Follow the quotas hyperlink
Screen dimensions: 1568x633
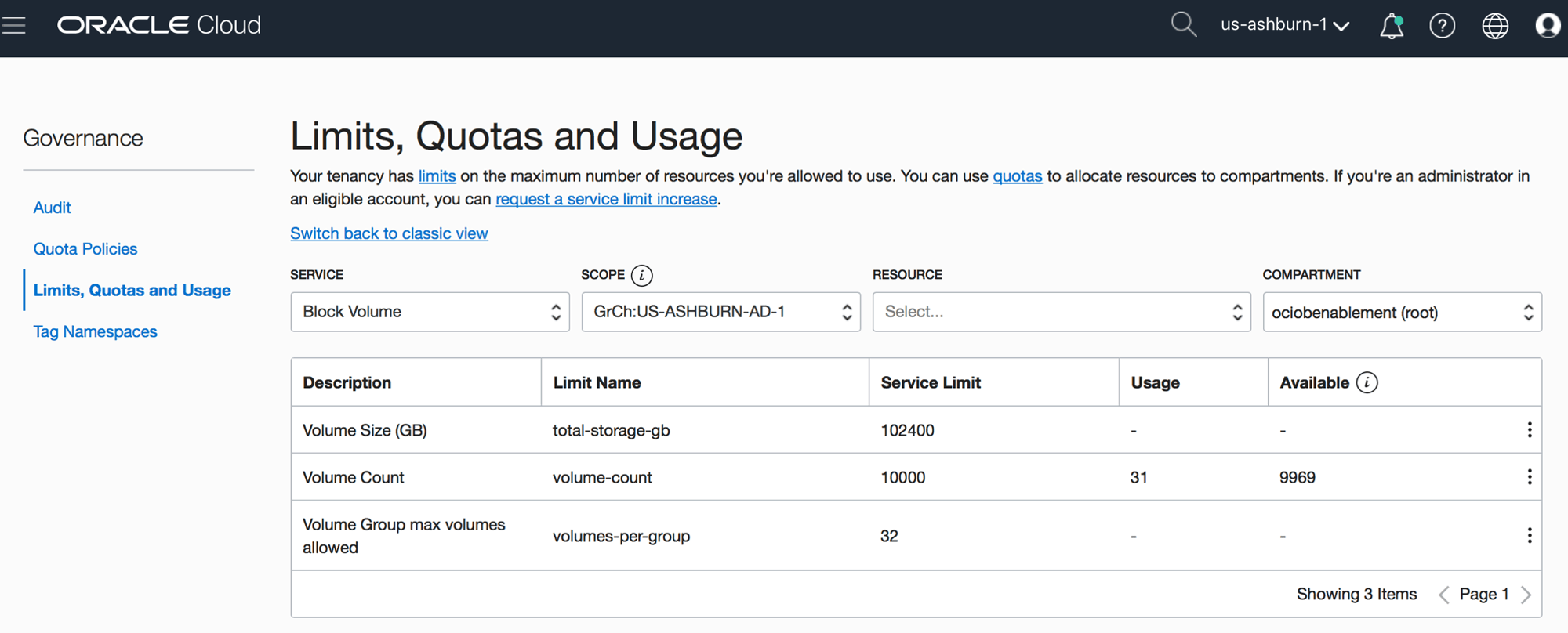(x=1017, y=176)
